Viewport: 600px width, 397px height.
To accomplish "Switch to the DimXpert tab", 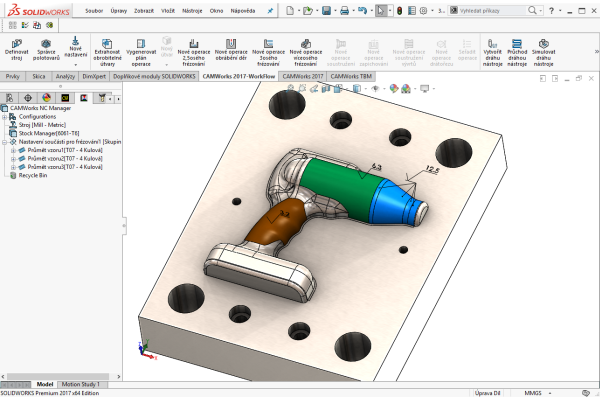I will [94, 77].
